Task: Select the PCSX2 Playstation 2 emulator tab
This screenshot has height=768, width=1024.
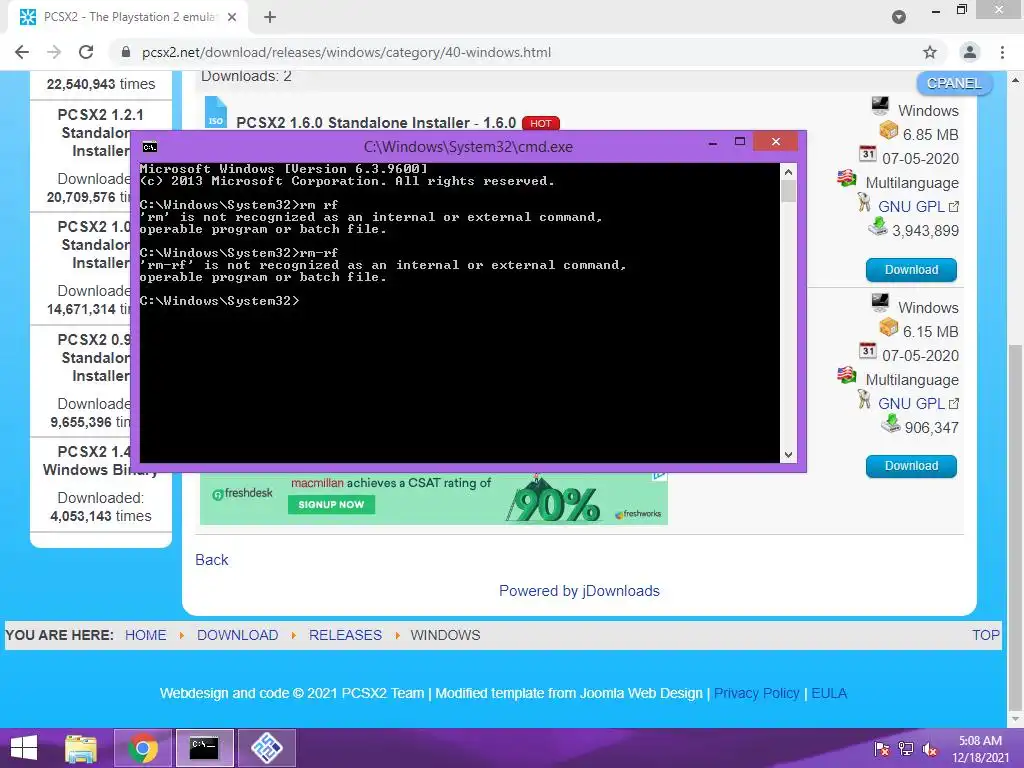Action: tap(128, 17)
